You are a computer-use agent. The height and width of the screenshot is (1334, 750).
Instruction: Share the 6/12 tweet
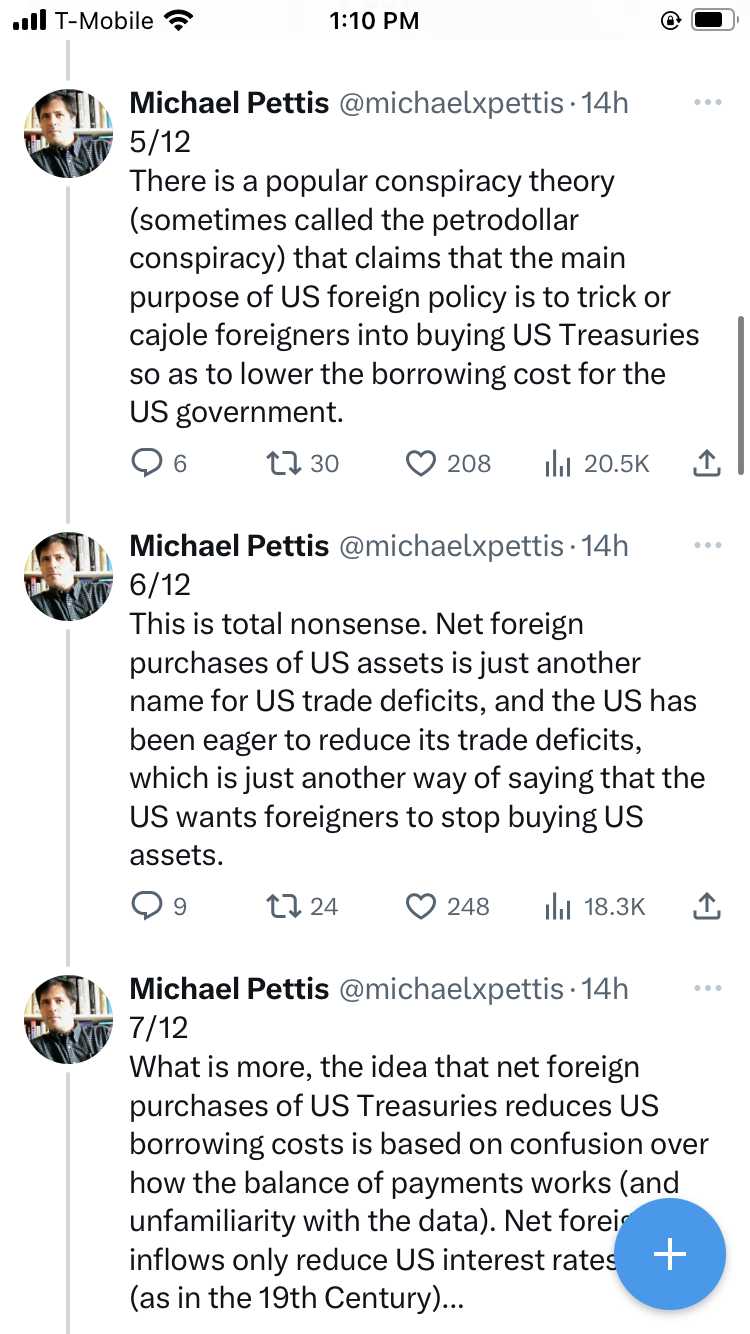[x=706, y=906]
